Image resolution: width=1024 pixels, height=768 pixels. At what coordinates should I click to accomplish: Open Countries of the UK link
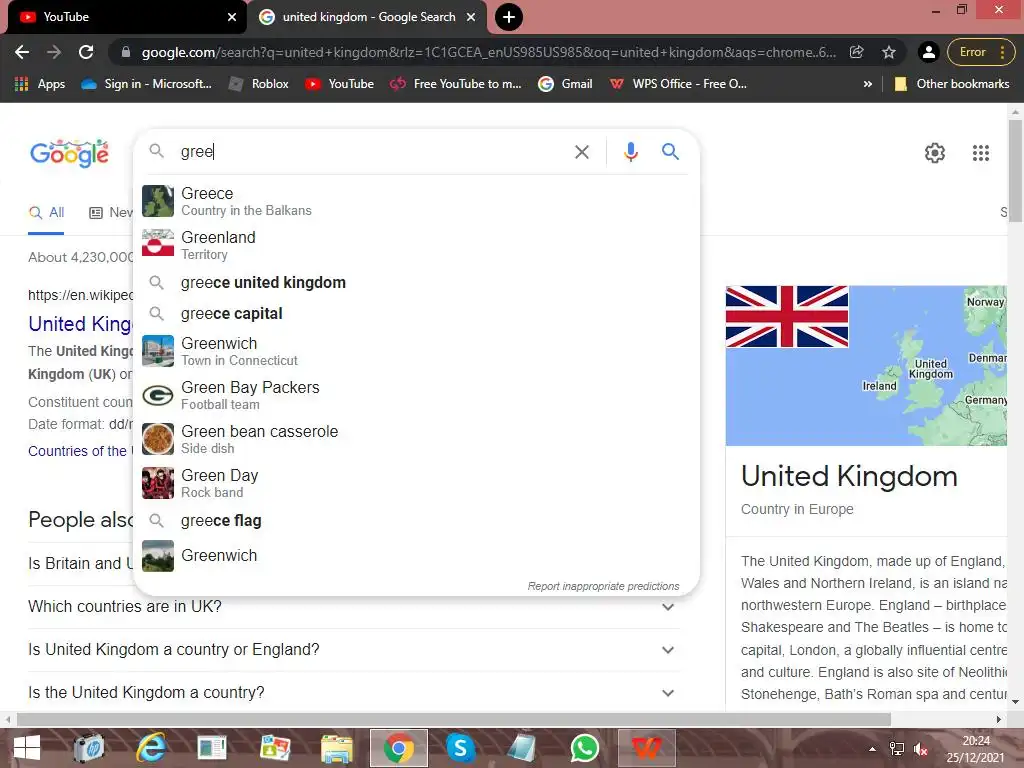(x=78, y=451)
